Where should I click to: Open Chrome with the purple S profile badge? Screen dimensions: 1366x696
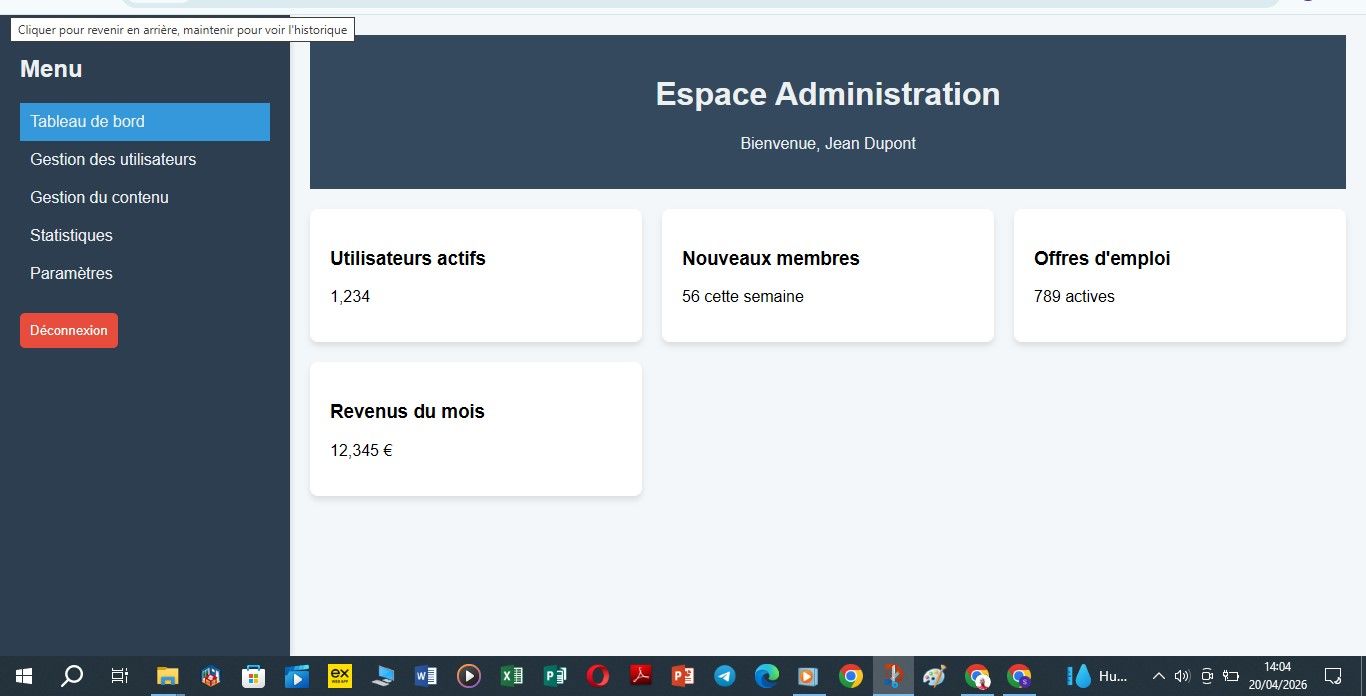click(1019, 676)
